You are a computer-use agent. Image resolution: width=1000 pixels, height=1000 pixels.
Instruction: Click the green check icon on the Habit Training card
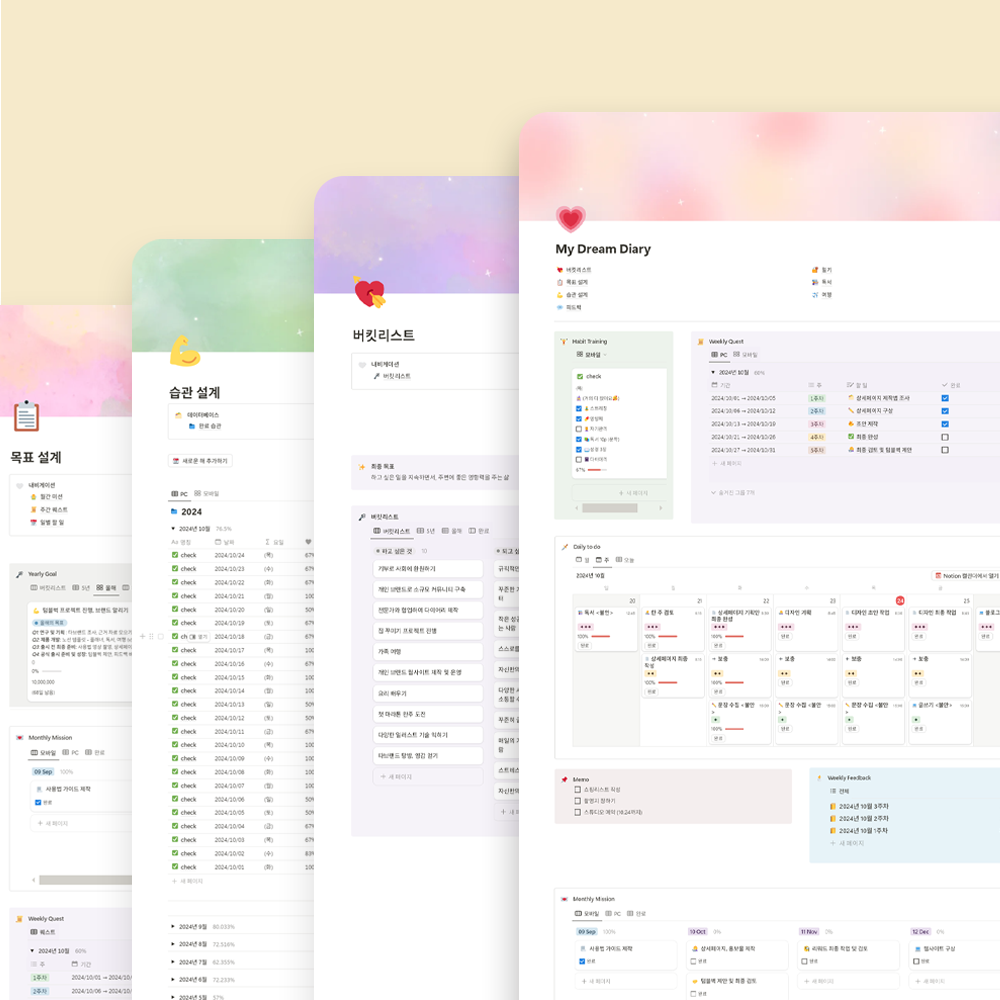tap(580, 376)
